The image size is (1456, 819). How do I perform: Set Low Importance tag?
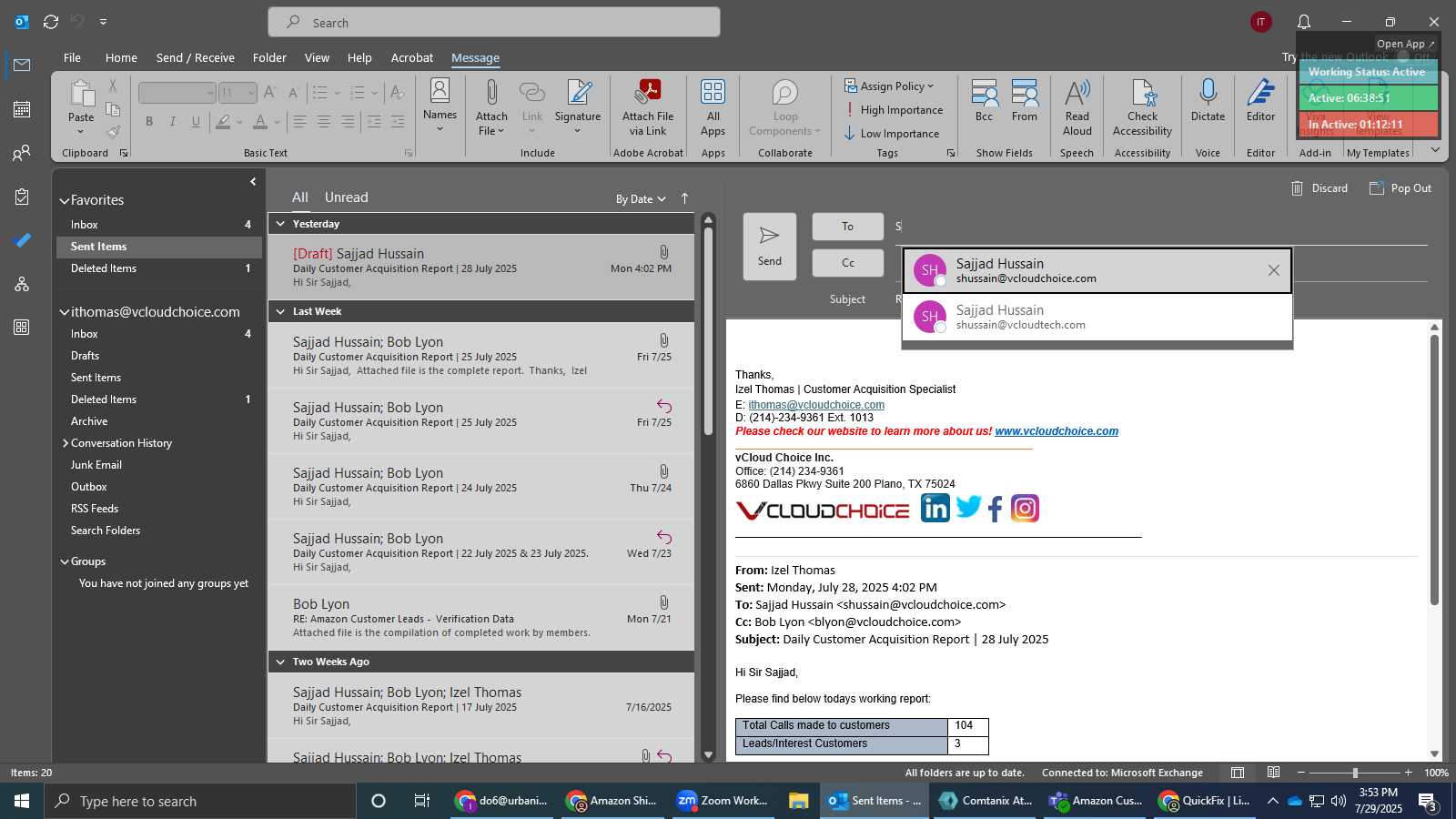pos(892,134)
